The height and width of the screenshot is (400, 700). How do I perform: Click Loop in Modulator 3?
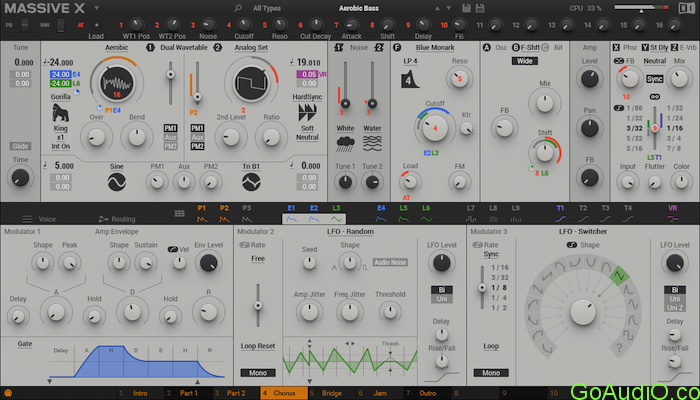(x=491, y=346)
